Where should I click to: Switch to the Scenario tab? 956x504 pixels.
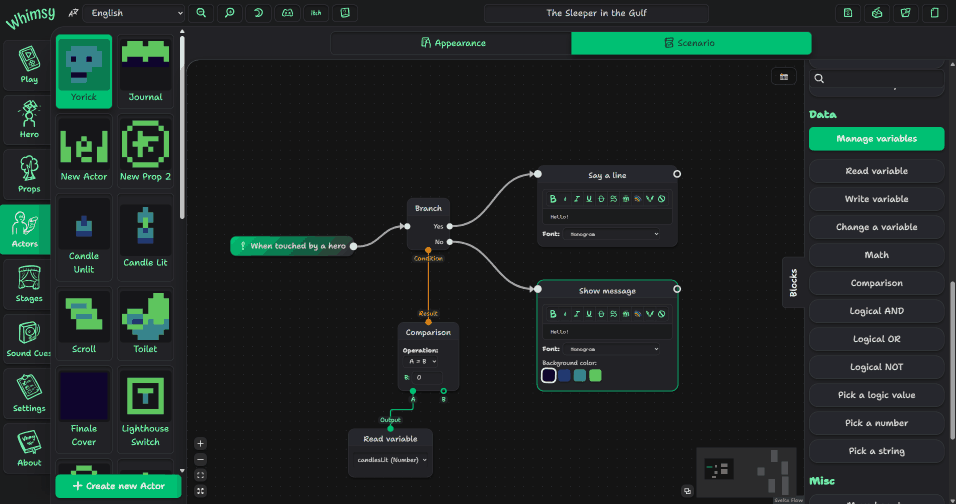[691, 43]
